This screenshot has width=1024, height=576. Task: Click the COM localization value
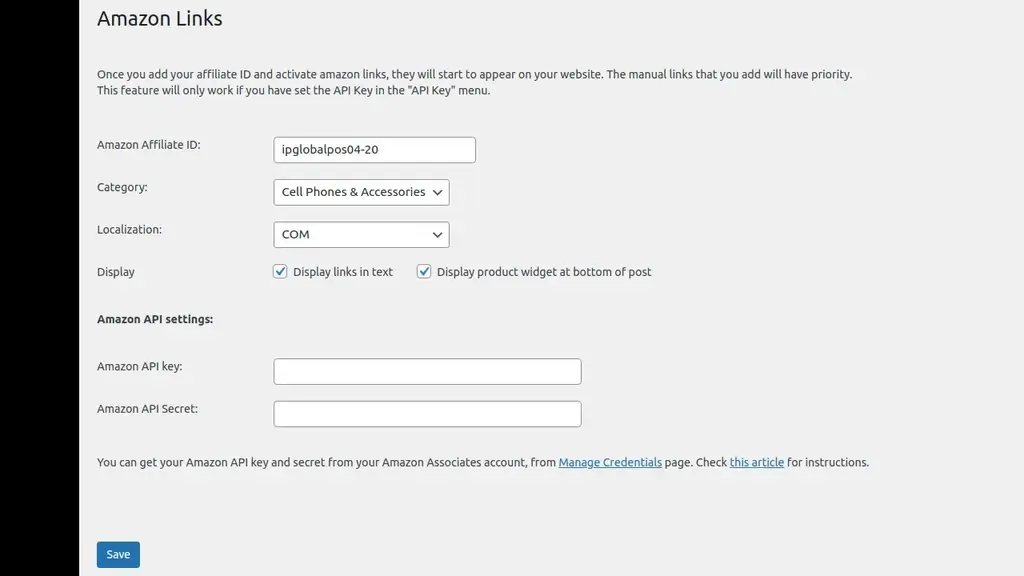297,234
